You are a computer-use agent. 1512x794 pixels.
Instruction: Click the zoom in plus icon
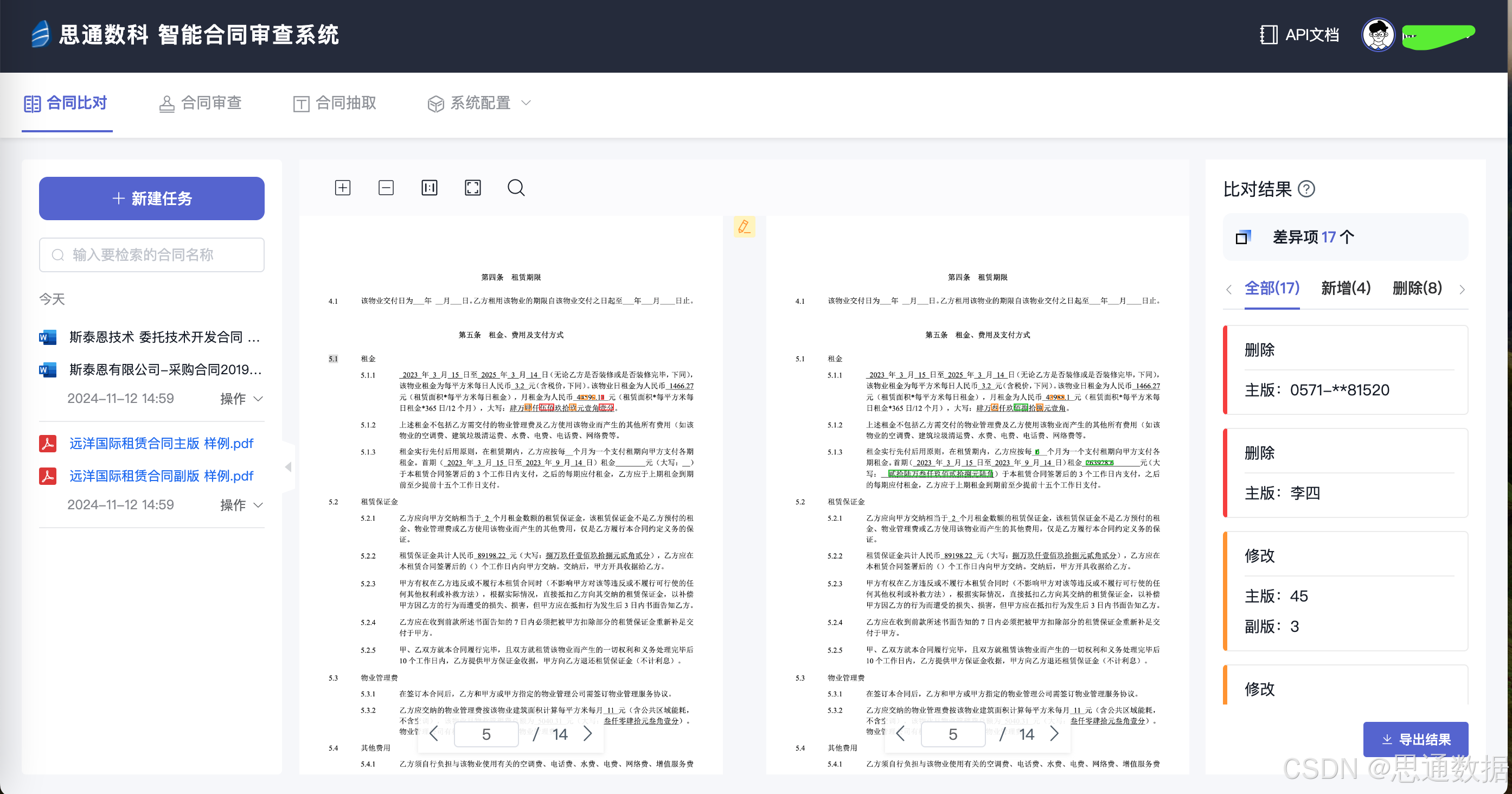tap(342, 188)
